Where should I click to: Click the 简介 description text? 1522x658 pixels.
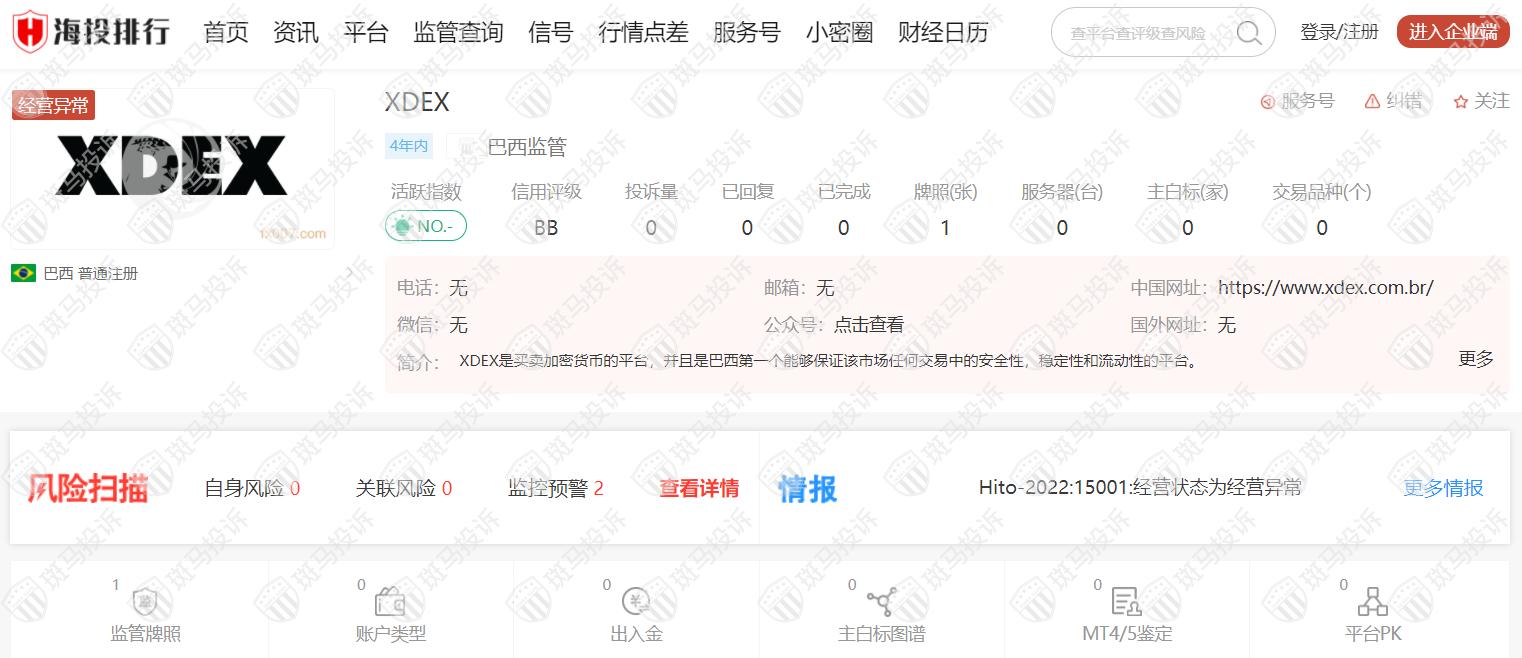click(828, 361)
